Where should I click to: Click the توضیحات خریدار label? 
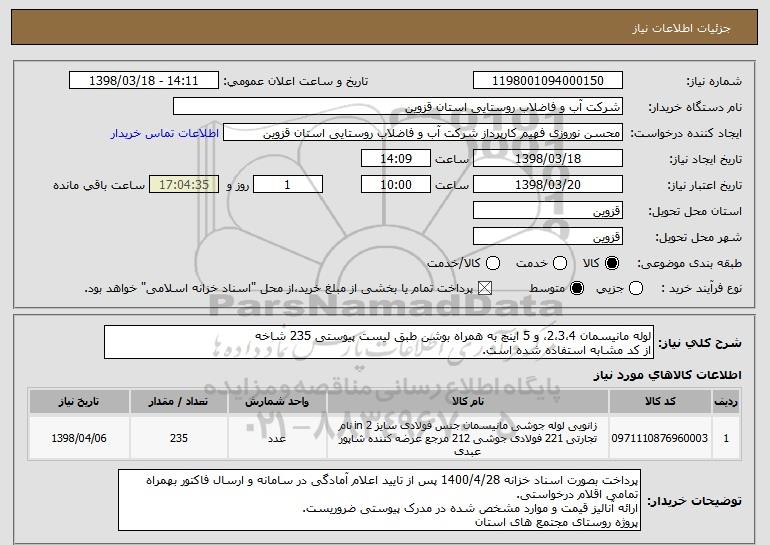point(694,501)
